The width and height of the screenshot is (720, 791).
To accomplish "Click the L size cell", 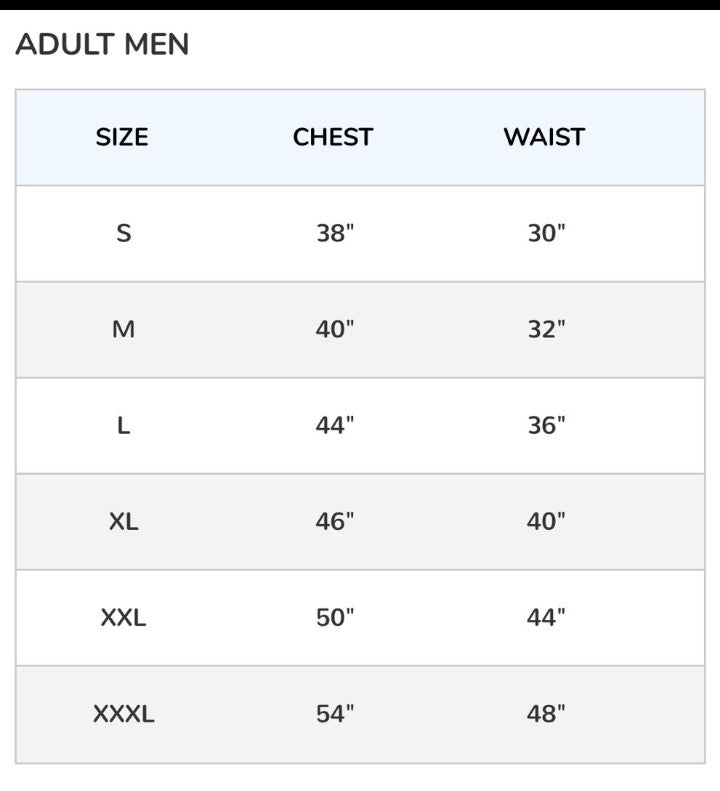I will [x=123, y=426].
